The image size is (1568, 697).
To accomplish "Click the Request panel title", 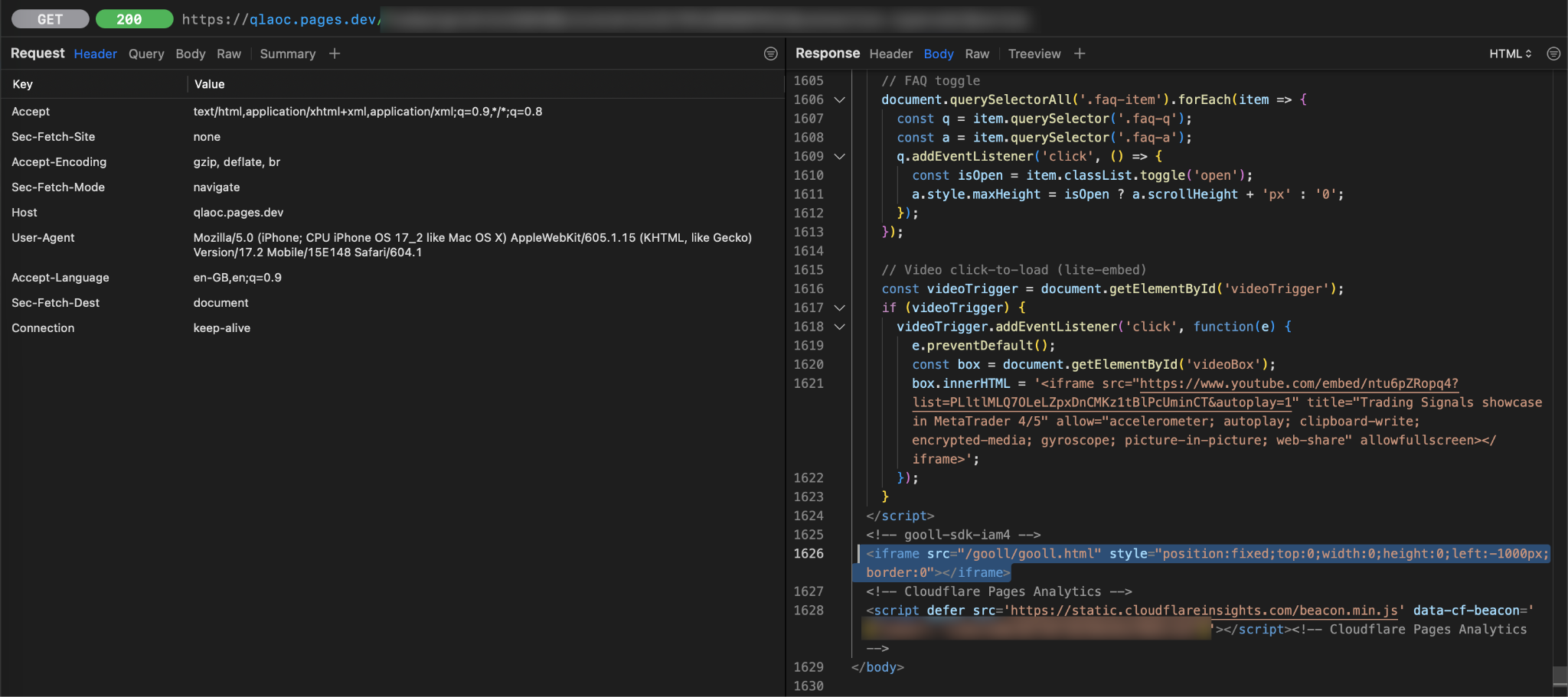I will click(38, 54).
